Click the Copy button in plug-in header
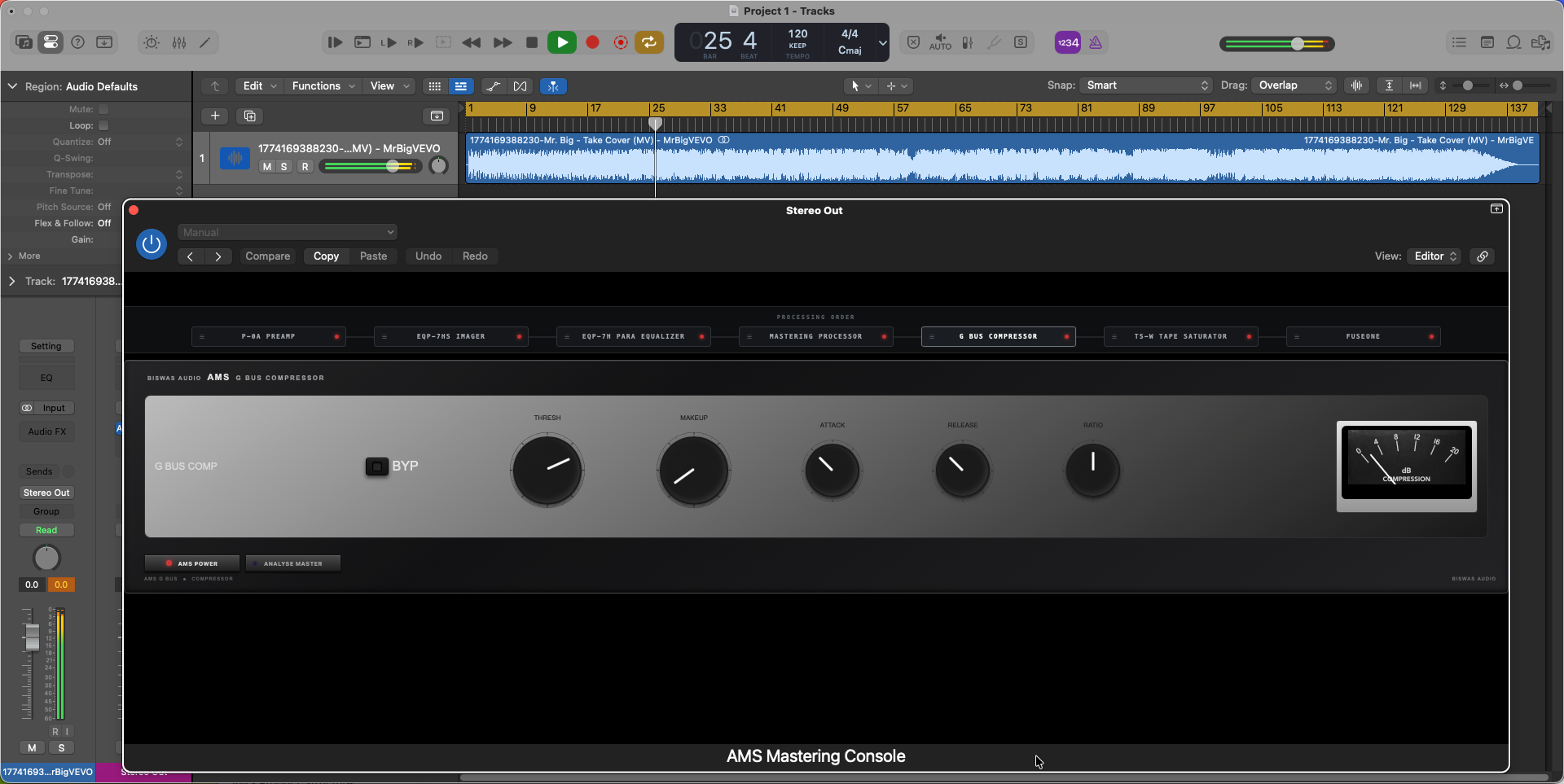Viewport: 1564px width, 784px height. (x=326, y=256)
